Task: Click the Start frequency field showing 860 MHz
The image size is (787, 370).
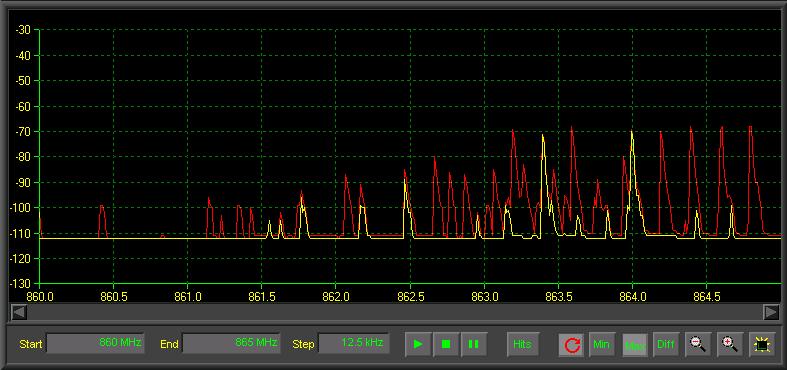Action: pos(95,343)
